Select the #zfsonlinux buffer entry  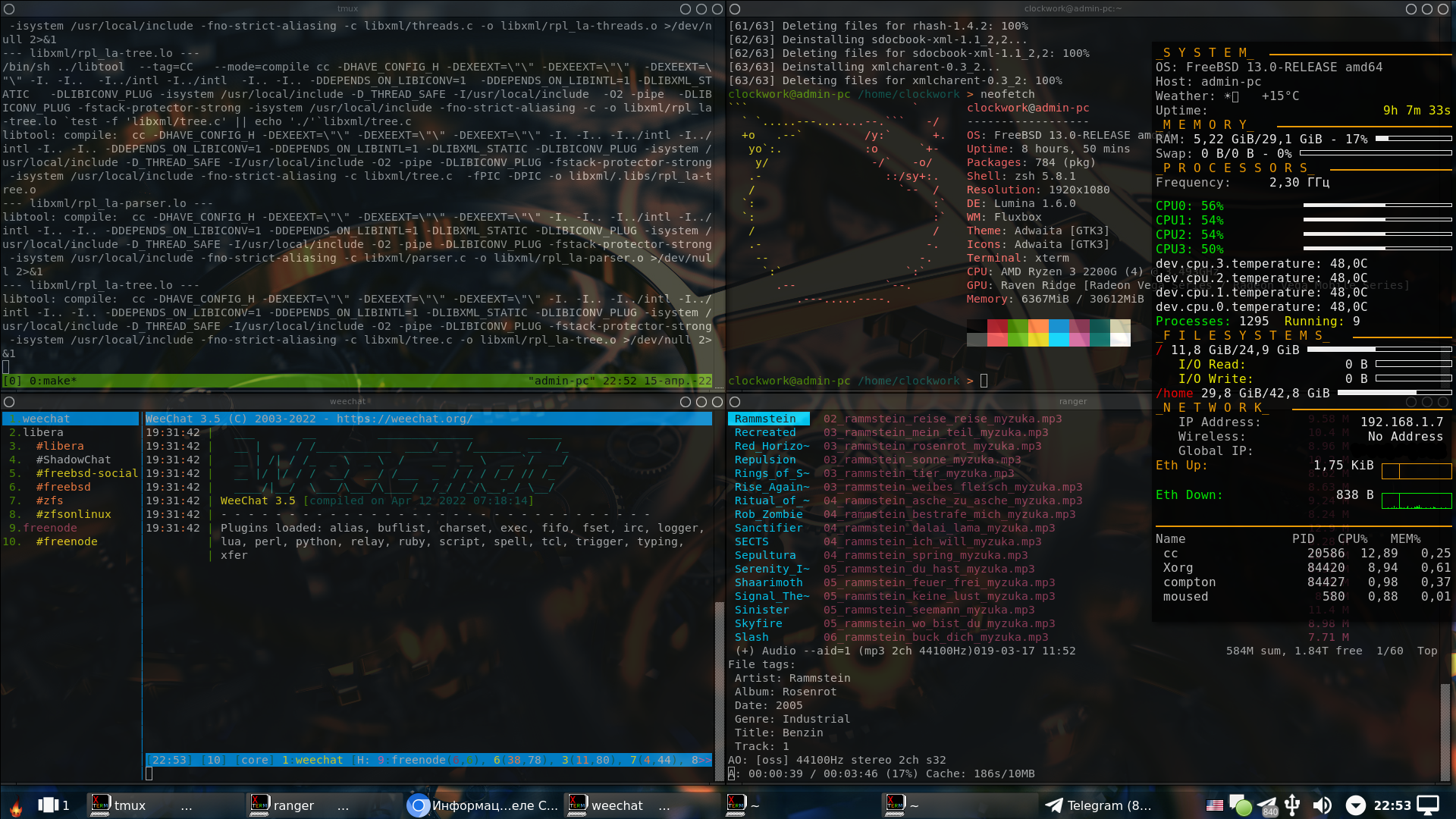[x=74, y=514]
